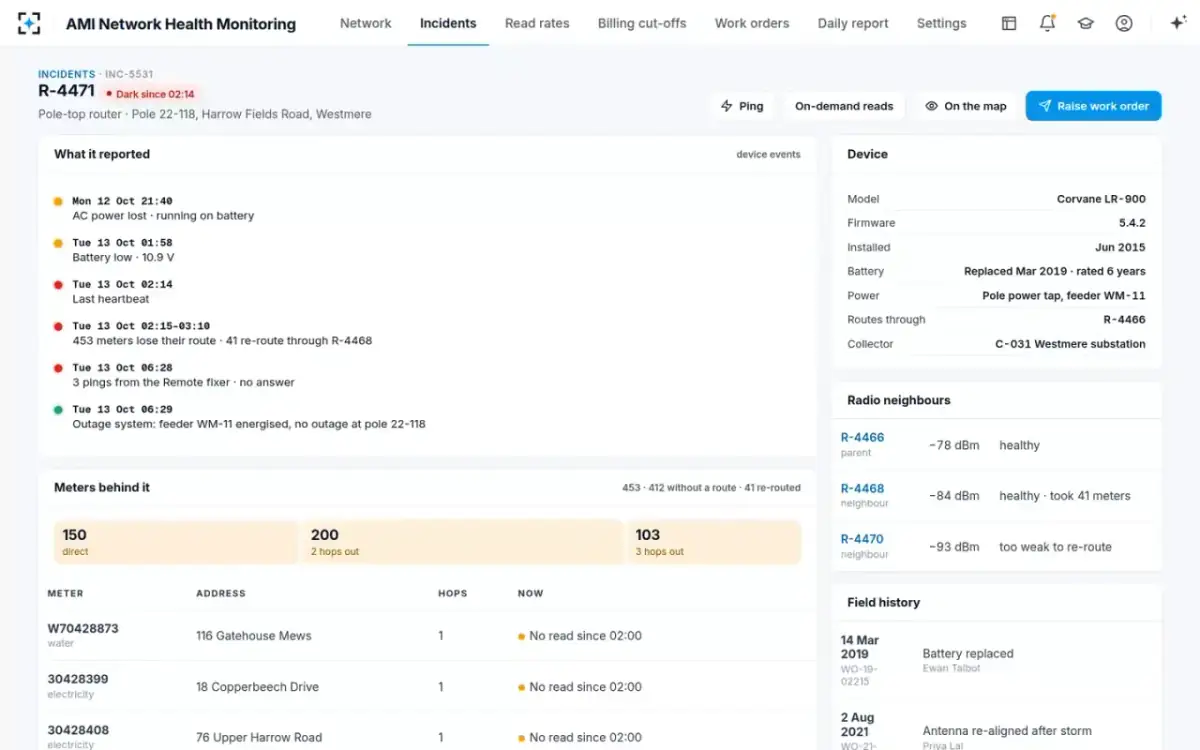
Task: Select the 103 meters 3 hops out card
Action: pyautogui.click(x=714, y=542)
